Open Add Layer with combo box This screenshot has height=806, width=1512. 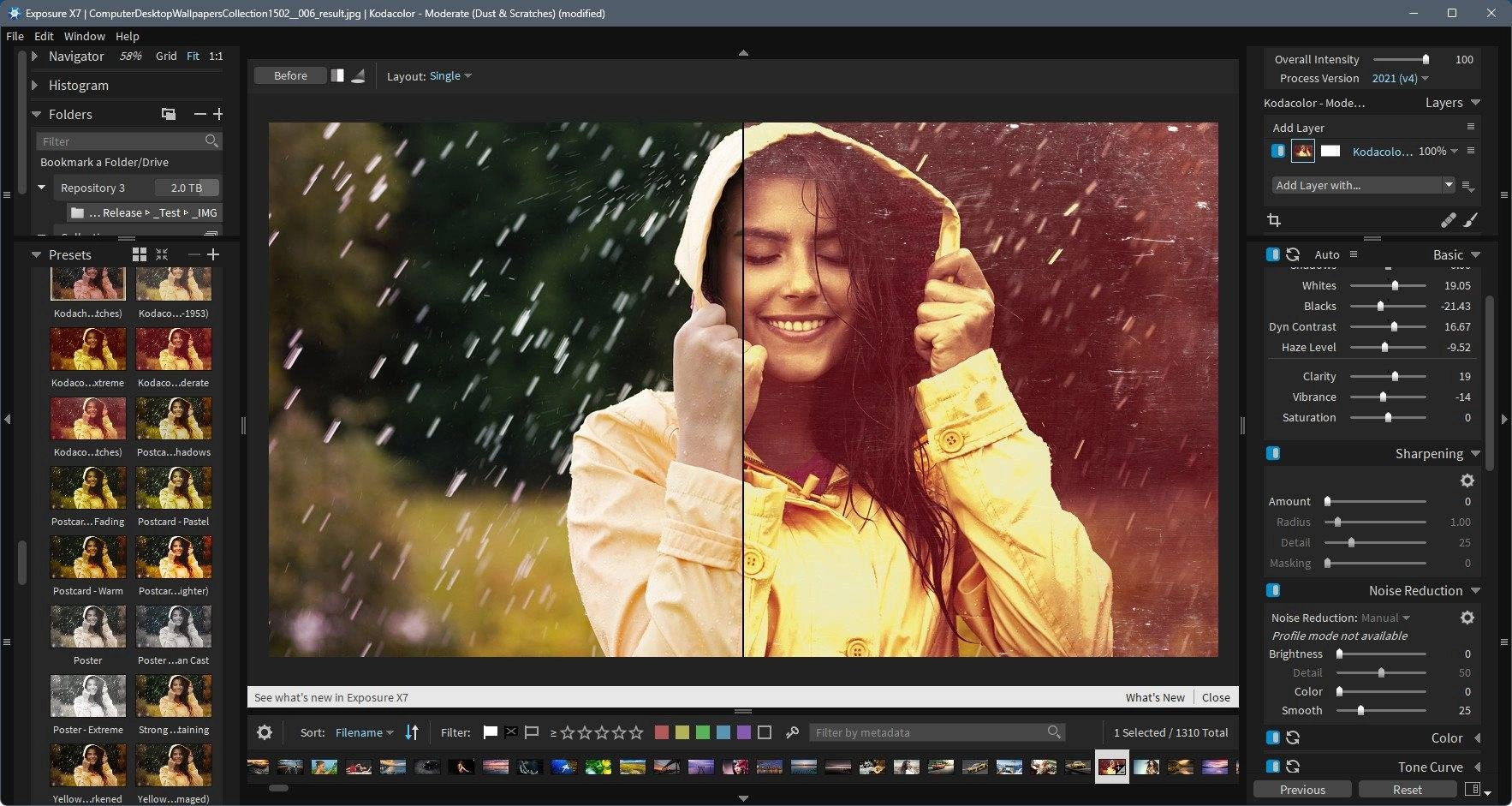(x=1363, y=185)
